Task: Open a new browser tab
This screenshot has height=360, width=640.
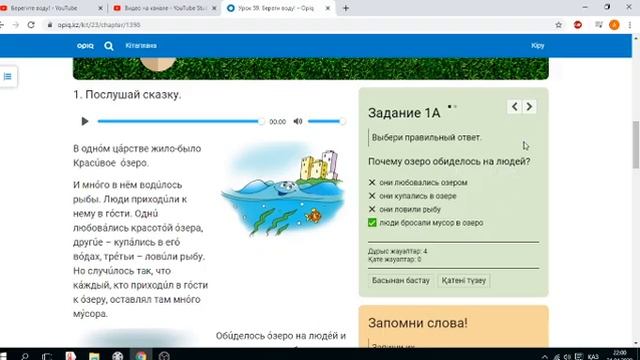Action: click(346, 8)
